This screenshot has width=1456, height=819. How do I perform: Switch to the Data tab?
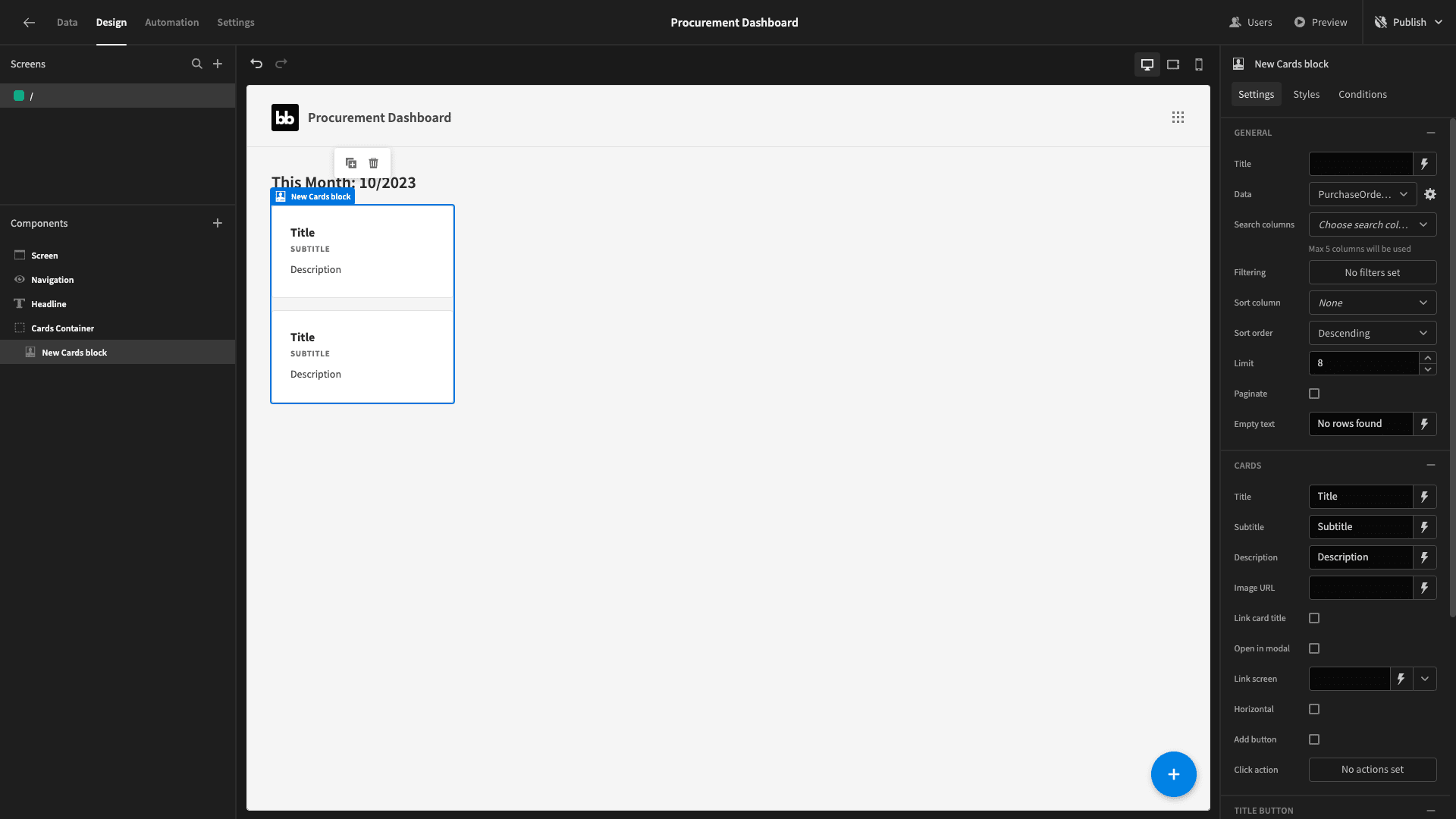tap(67, 23)
